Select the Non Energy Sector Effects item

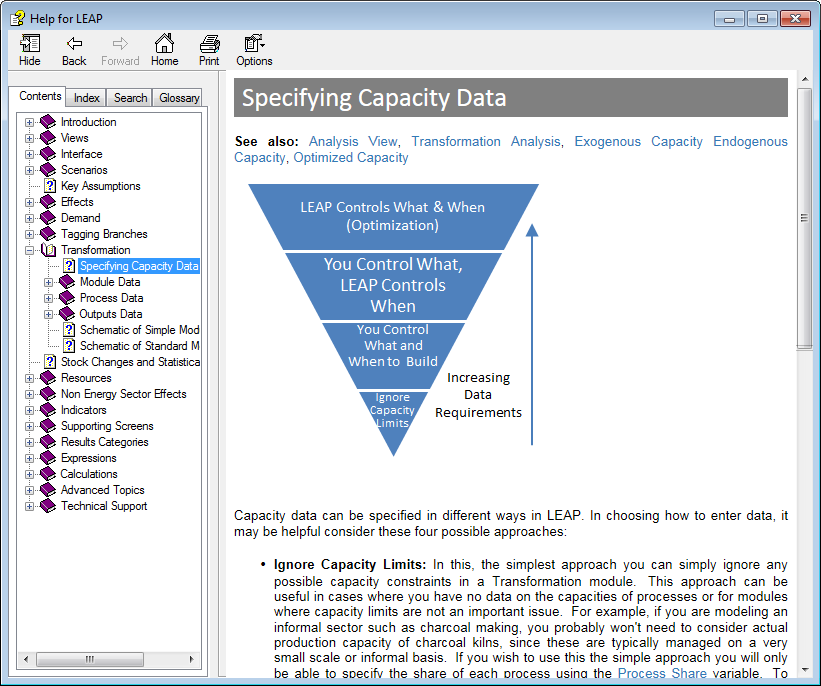pos(124,394)
